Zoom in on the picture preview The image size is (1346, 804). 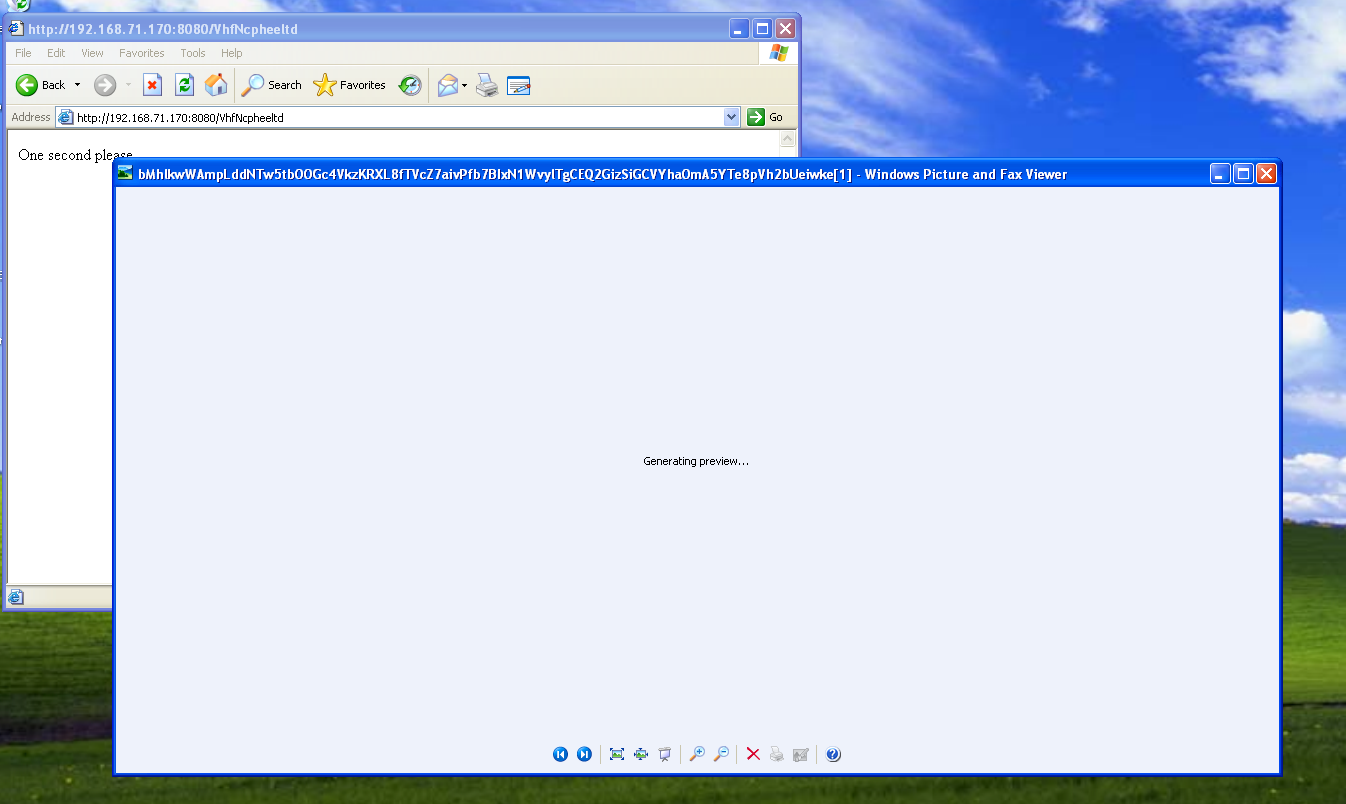(x=697, y=754)
